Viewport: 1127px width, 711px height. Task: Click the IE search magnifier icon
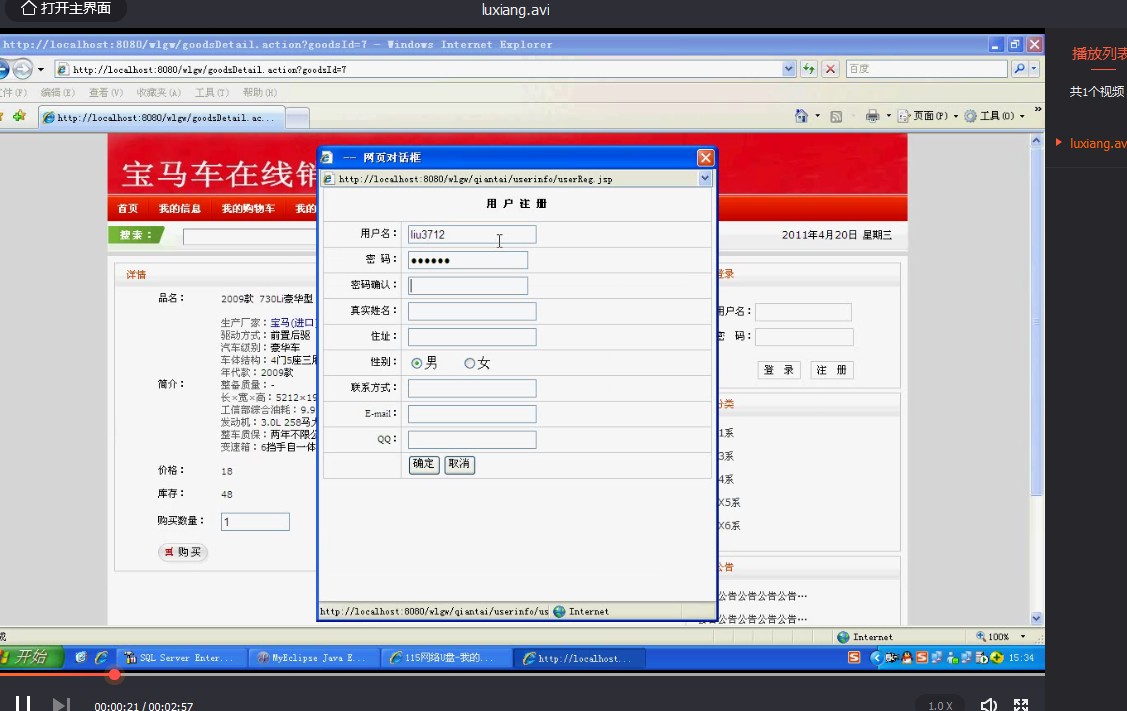pos(1019,69)
